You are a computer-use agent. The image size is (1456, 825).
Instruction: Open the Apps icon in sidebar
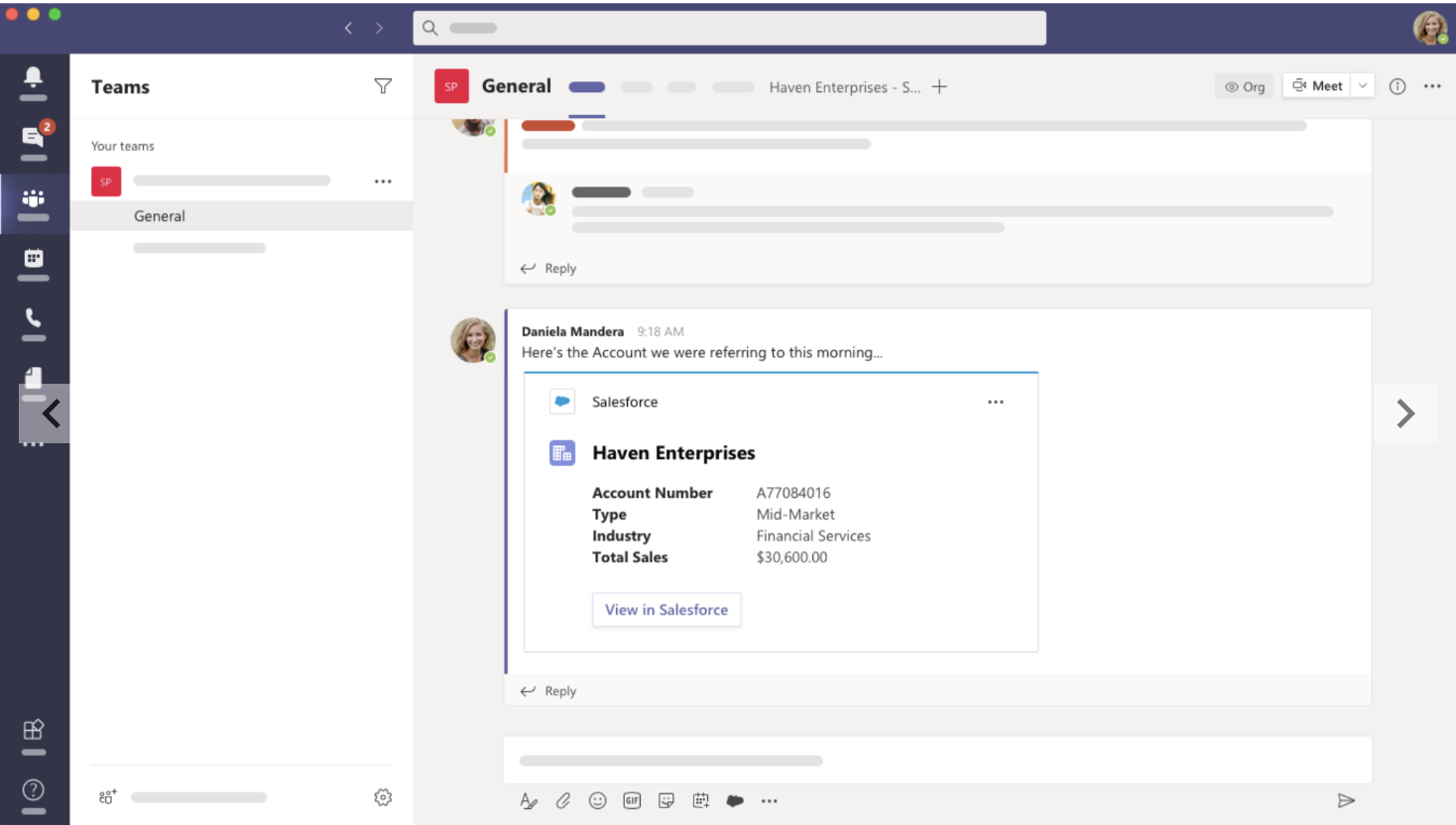point(33,730)
